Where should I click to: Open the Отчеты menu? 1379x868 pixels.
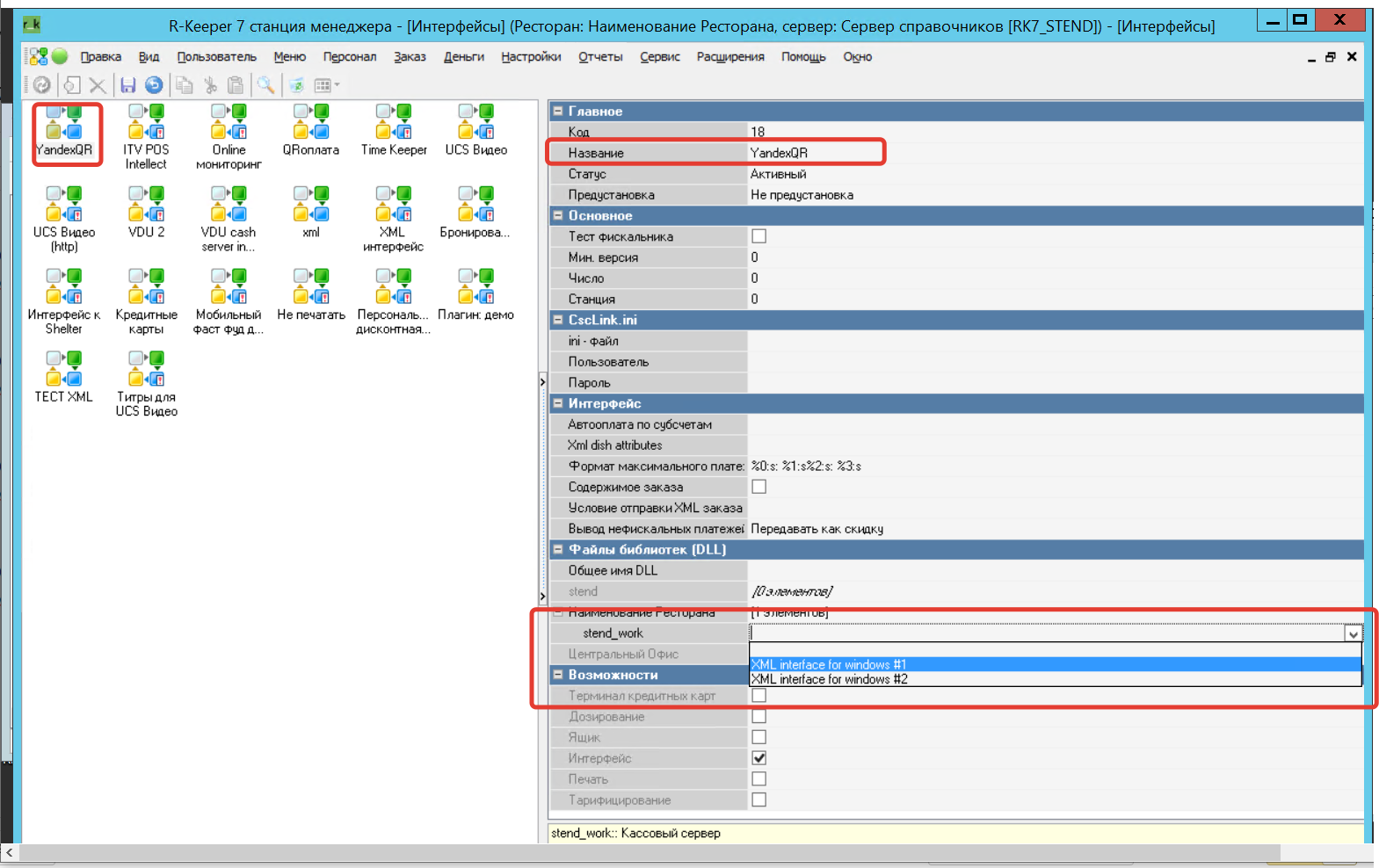[x=600, y=57]
